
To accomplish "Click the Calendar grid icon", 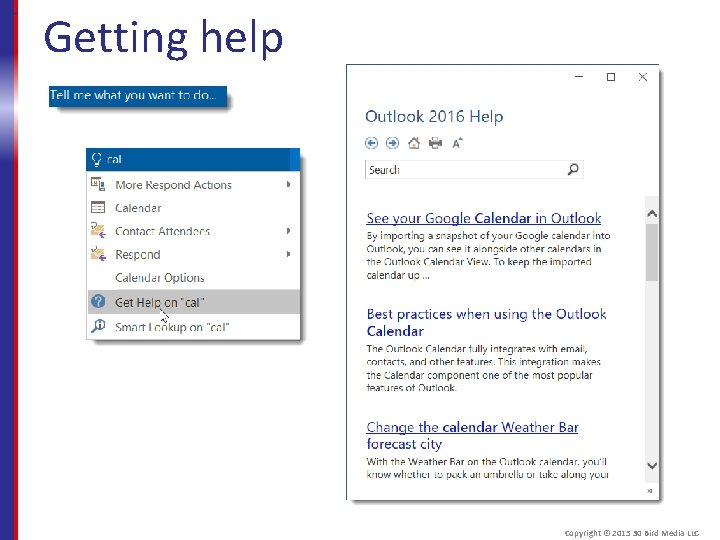I will pyautogui.click(x=98, y=208).
